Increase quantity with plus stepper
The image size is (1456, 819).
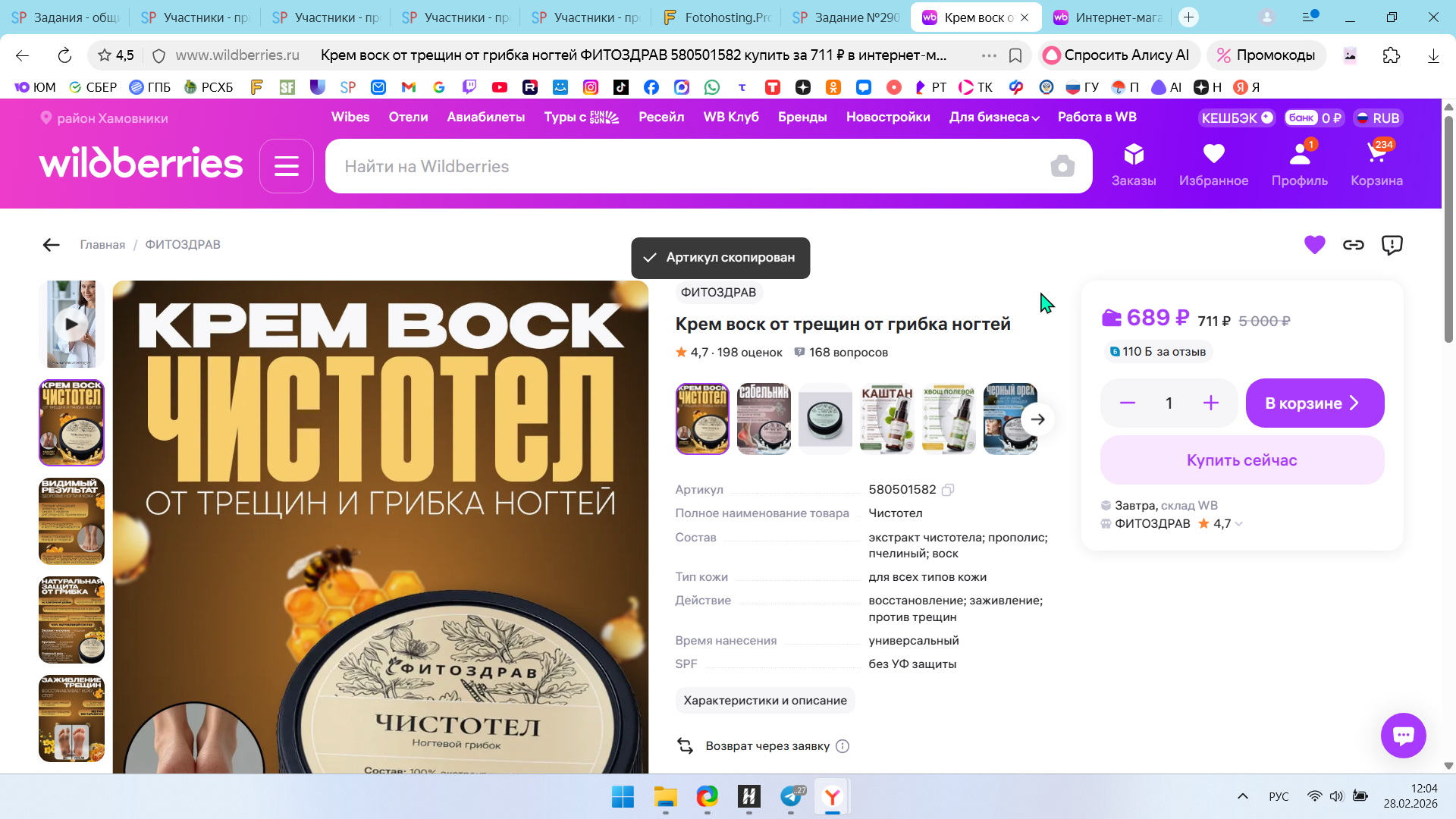1210,403
